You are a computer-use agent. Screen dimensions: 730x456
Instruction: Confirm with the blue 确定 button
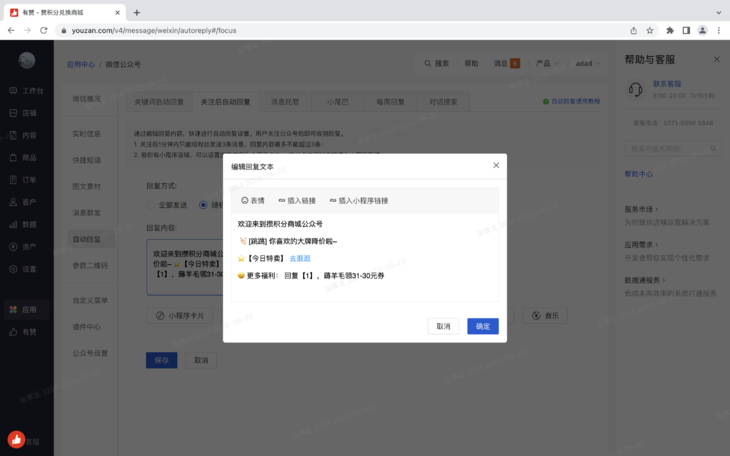(x=482, y=326)
